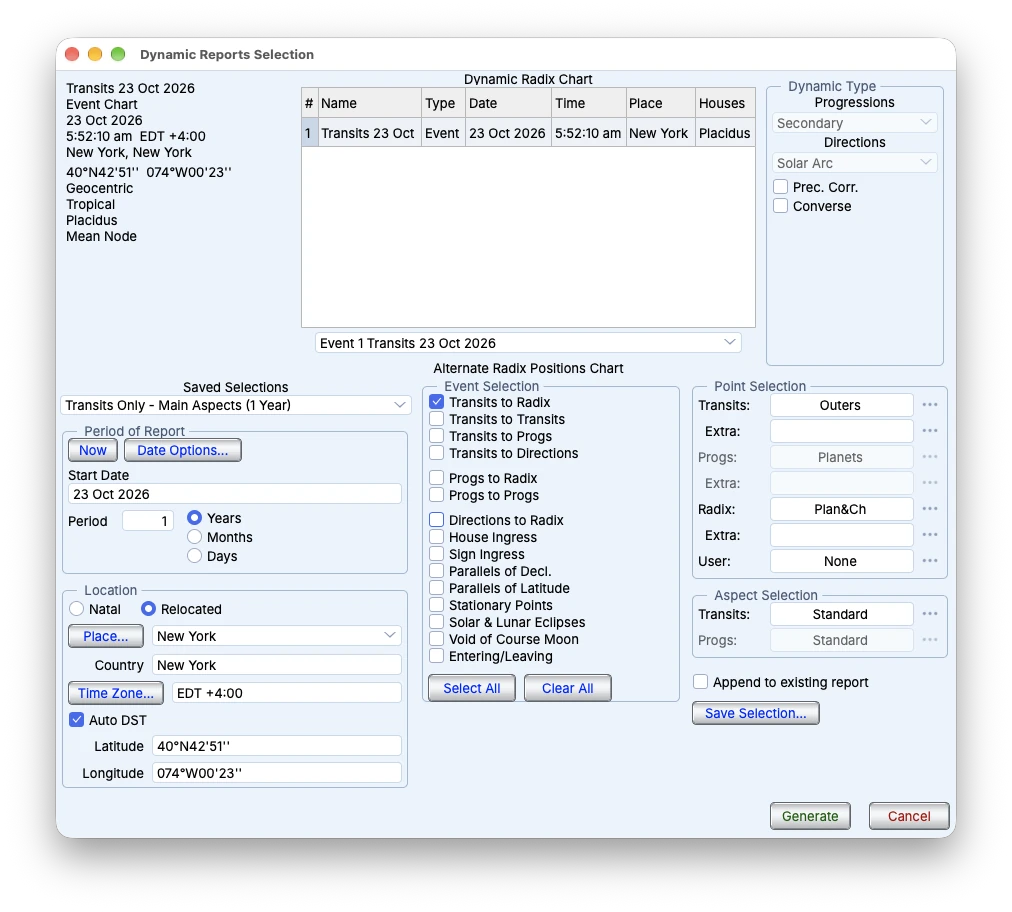Viewport: 1012px width, 912px height.
Task: Open Saved Selections dropdown
Action: coord(236,405)
